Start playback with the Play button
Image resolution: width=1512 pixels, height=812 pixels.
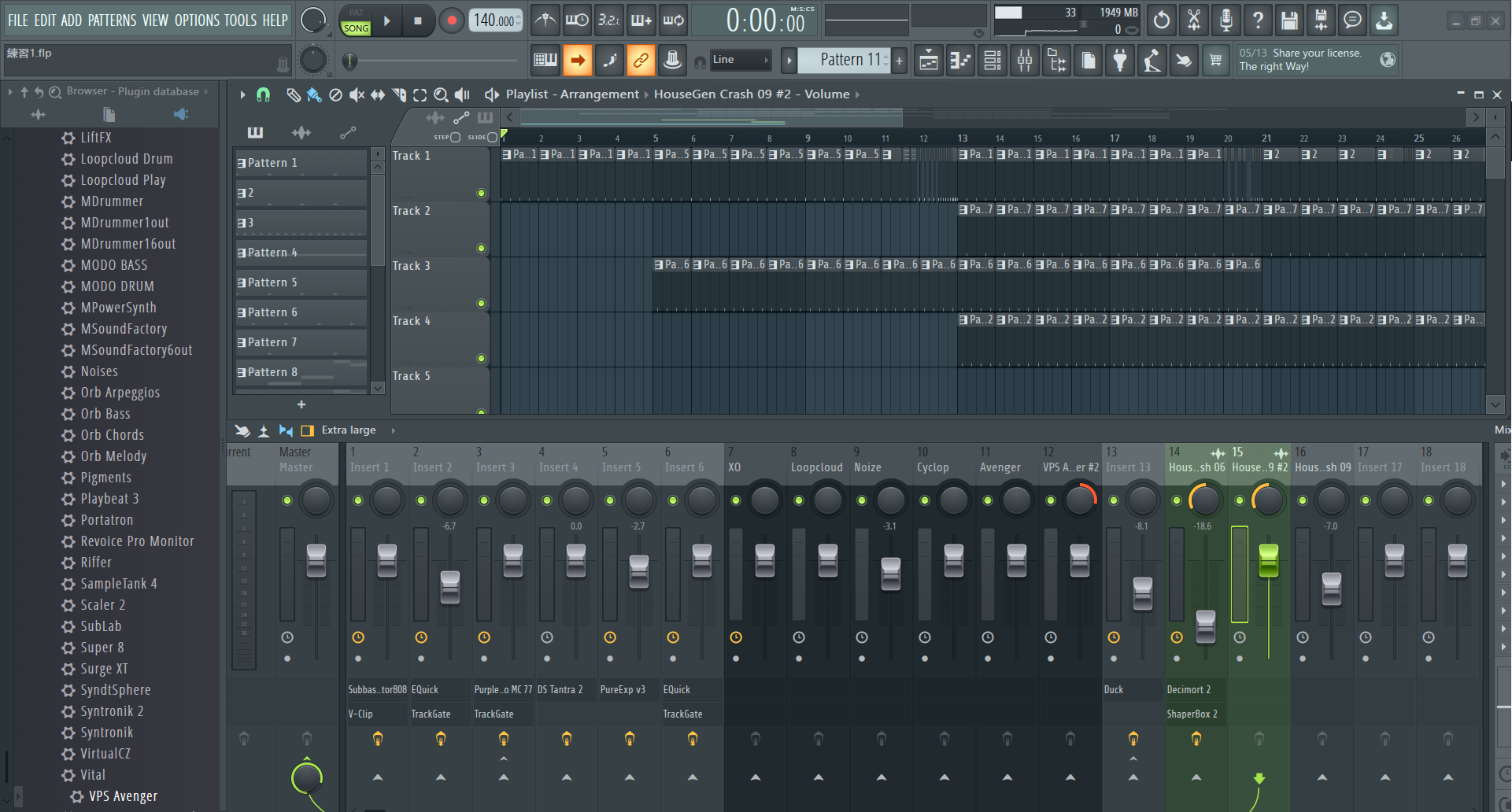(387, 21)
